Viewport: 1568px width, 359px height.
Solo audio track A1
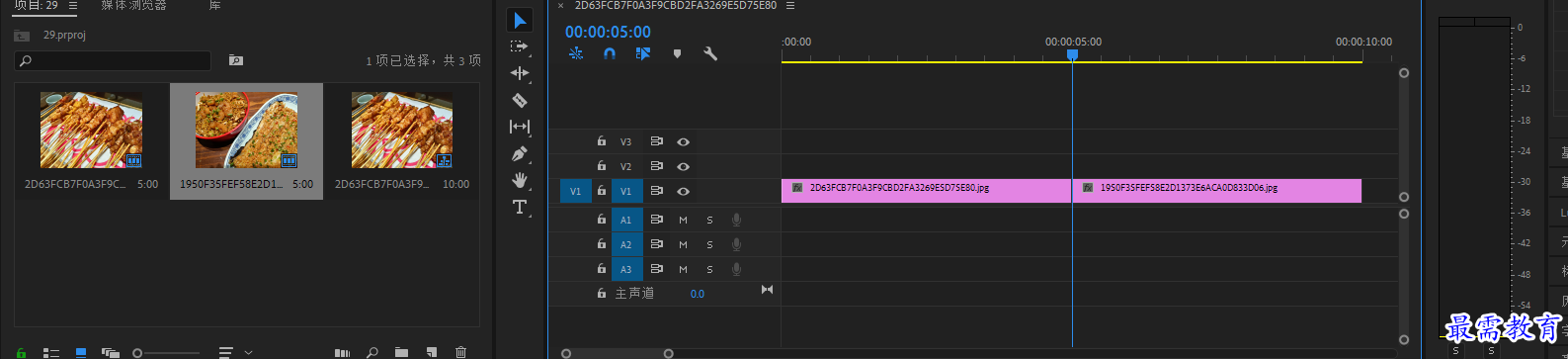click(x=709, y=220)
